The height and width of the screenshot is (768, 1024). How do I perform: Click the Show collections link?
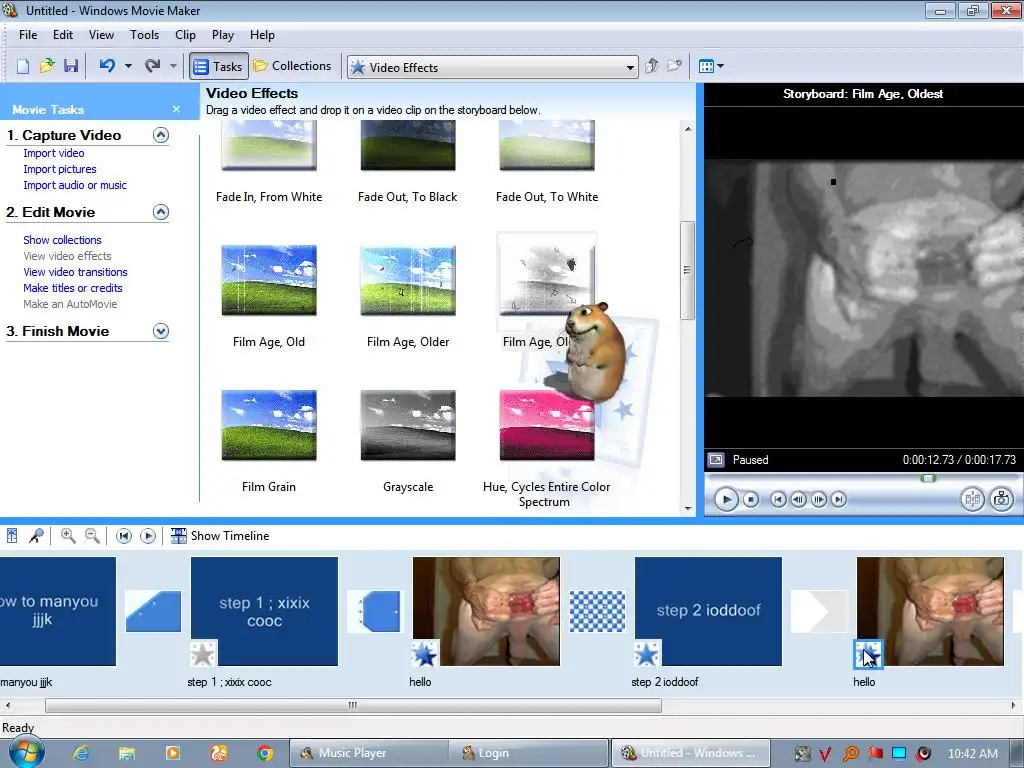tap(62, 240)
